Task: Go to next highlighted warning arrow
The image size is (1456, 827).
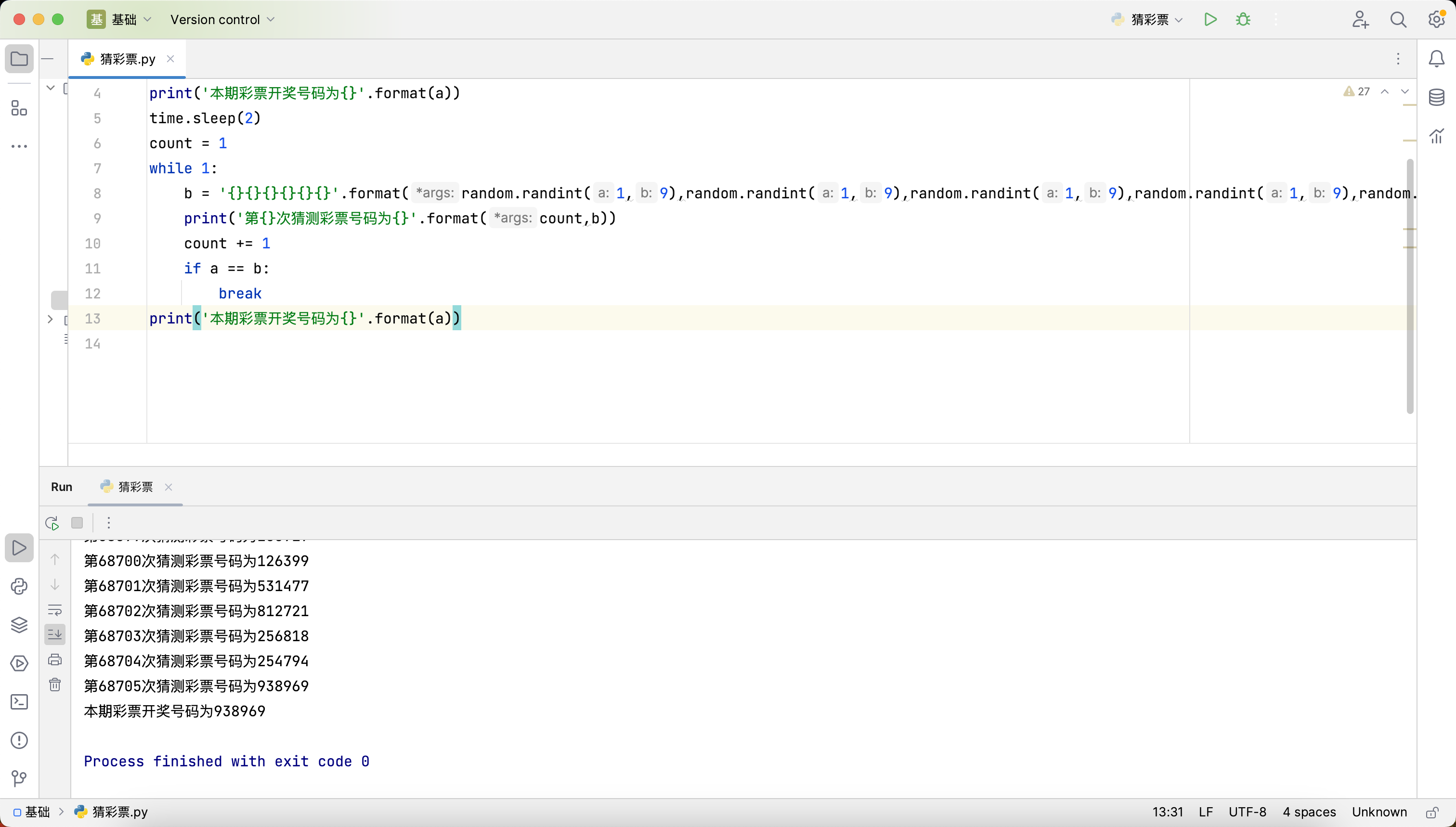Action: point(1405,91)
